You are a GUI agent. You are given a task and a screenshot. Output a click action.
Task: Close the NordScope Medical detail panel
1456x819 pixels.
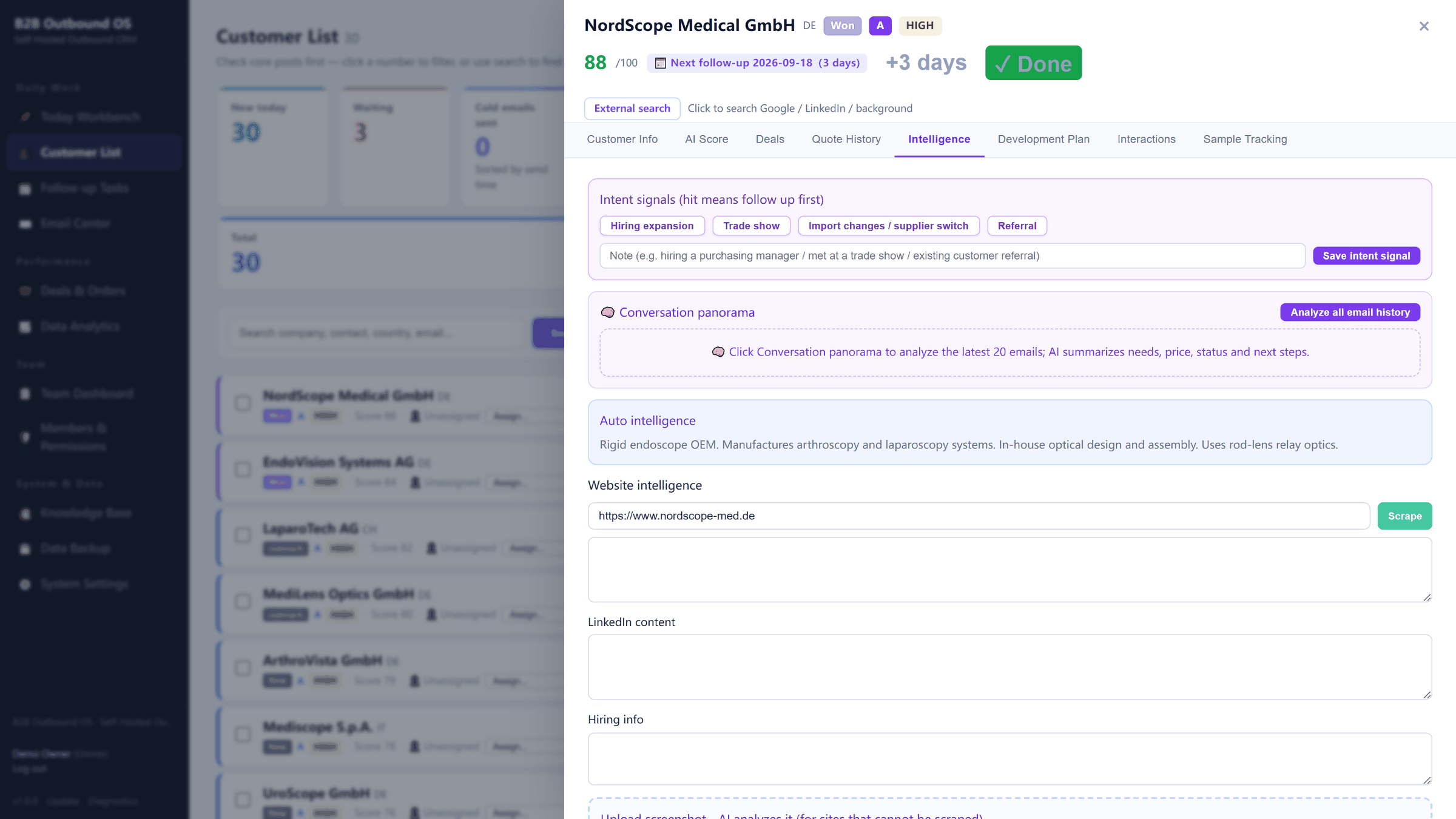pyautogui.click(x=1424, y=26)
